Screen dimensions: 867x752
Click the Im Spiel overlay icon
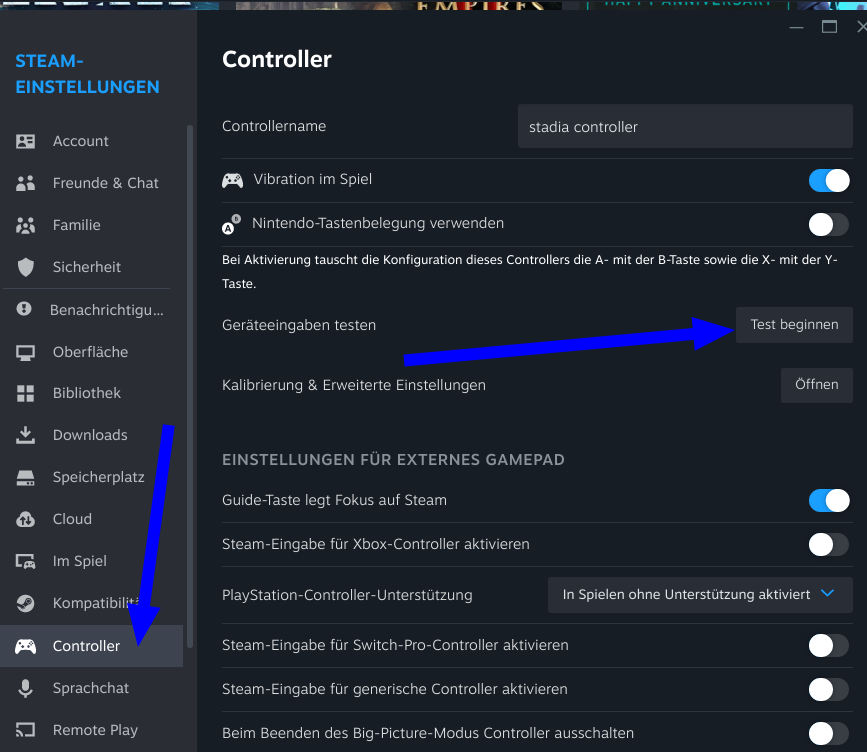[25, 561]
